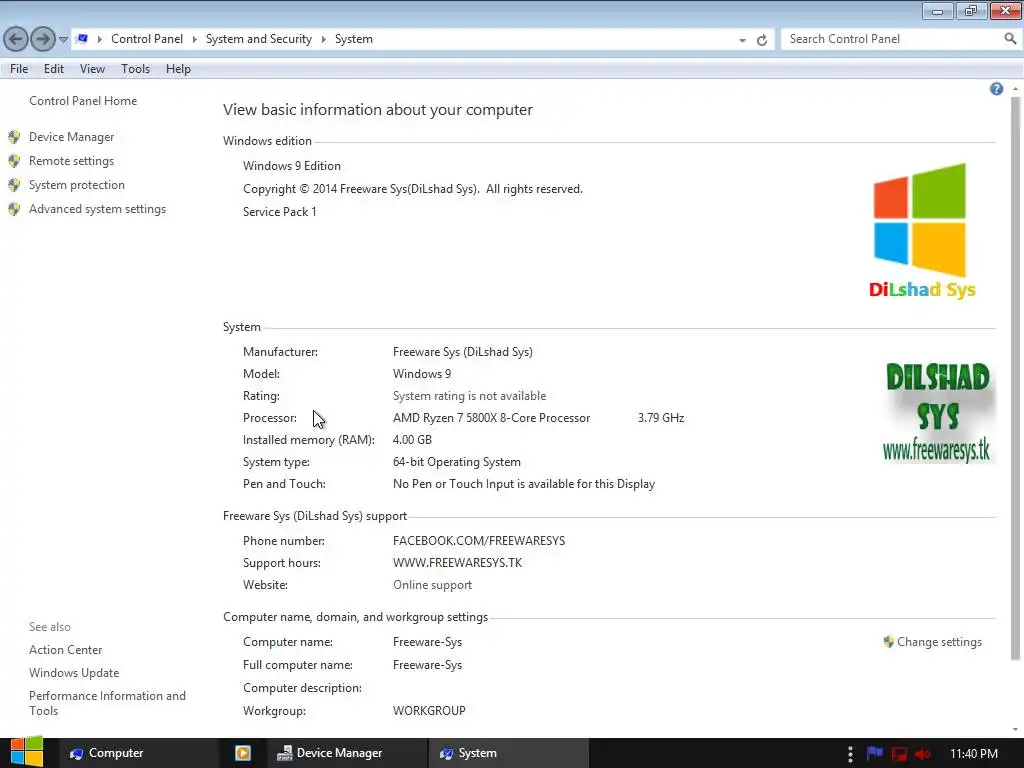Open recent pages dropdown next to Forward
This screenshot has width=1024, height=768.
point(63,40)
